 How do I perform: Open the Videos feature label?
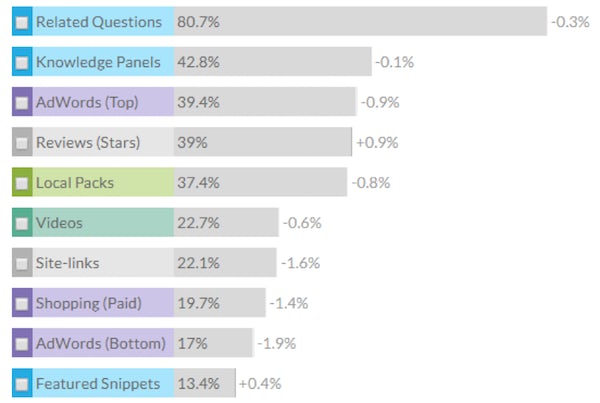click(x=59, y=223)
